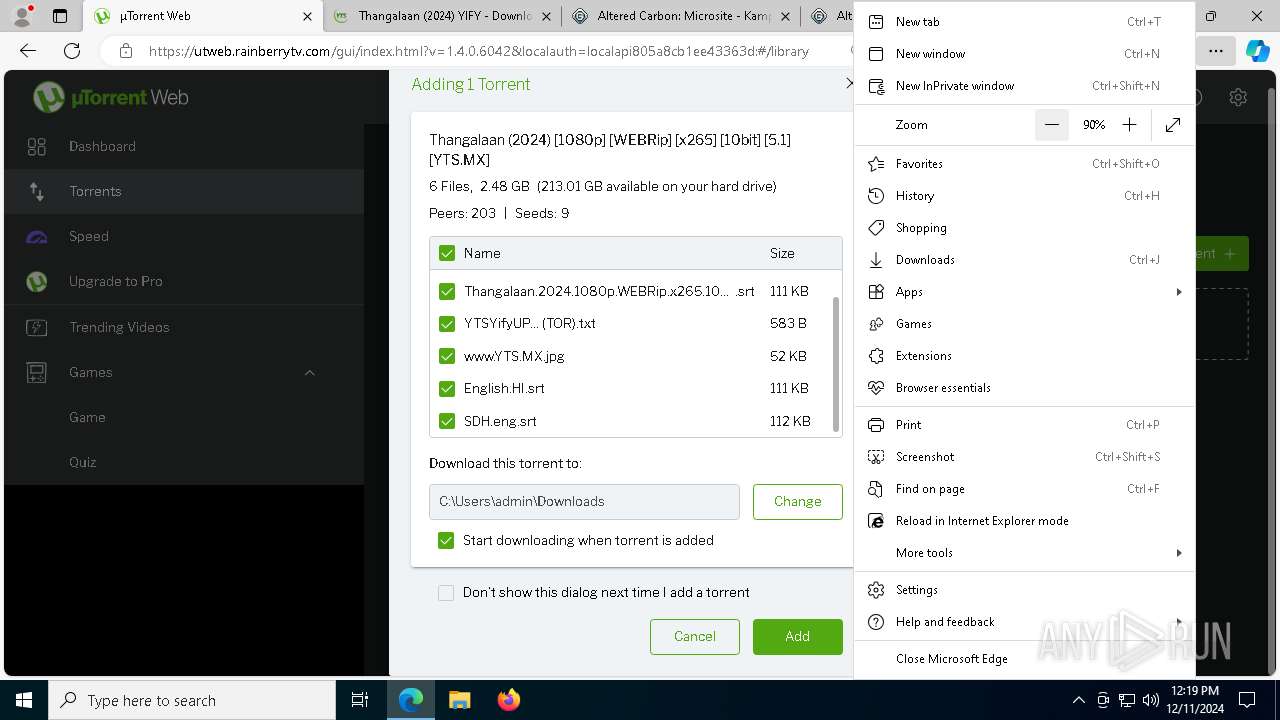This screenshot has width=1280, height=720.
Task: Open Trending Videos icon
Action: click(37, 327)
